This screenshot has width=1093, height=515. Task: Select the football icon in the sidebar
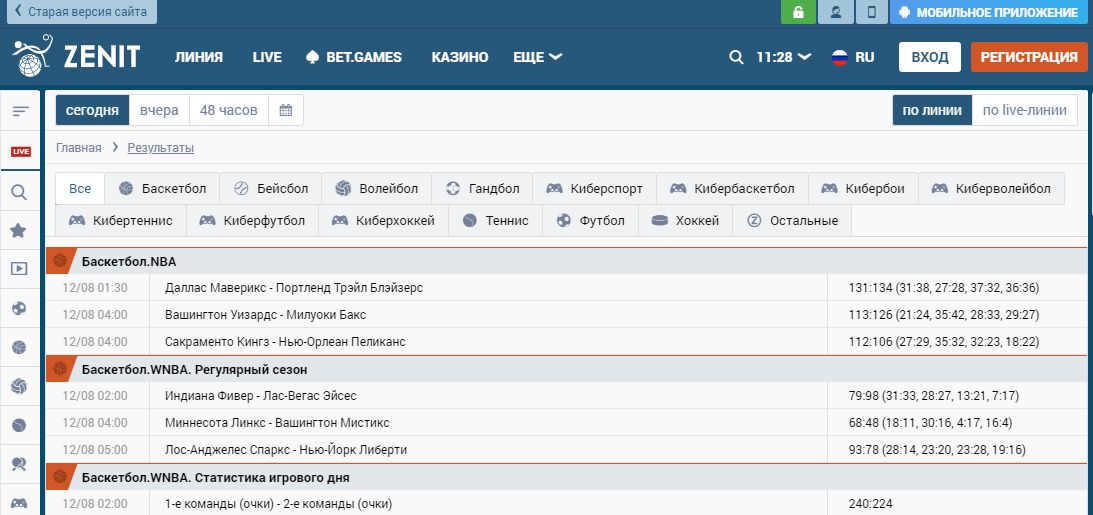click(x=19, y=308)
